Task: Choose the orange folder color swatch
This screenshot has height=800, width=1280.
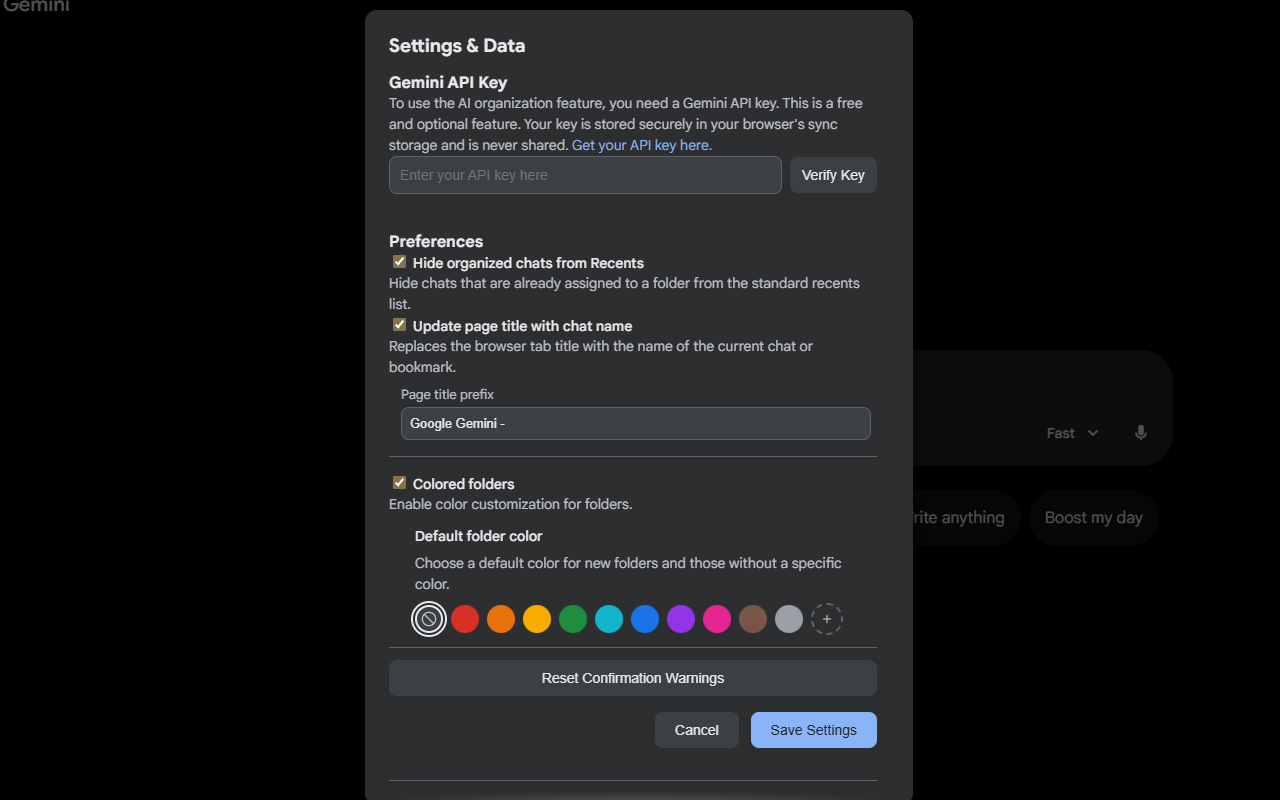Action: [x=501, y=619]
